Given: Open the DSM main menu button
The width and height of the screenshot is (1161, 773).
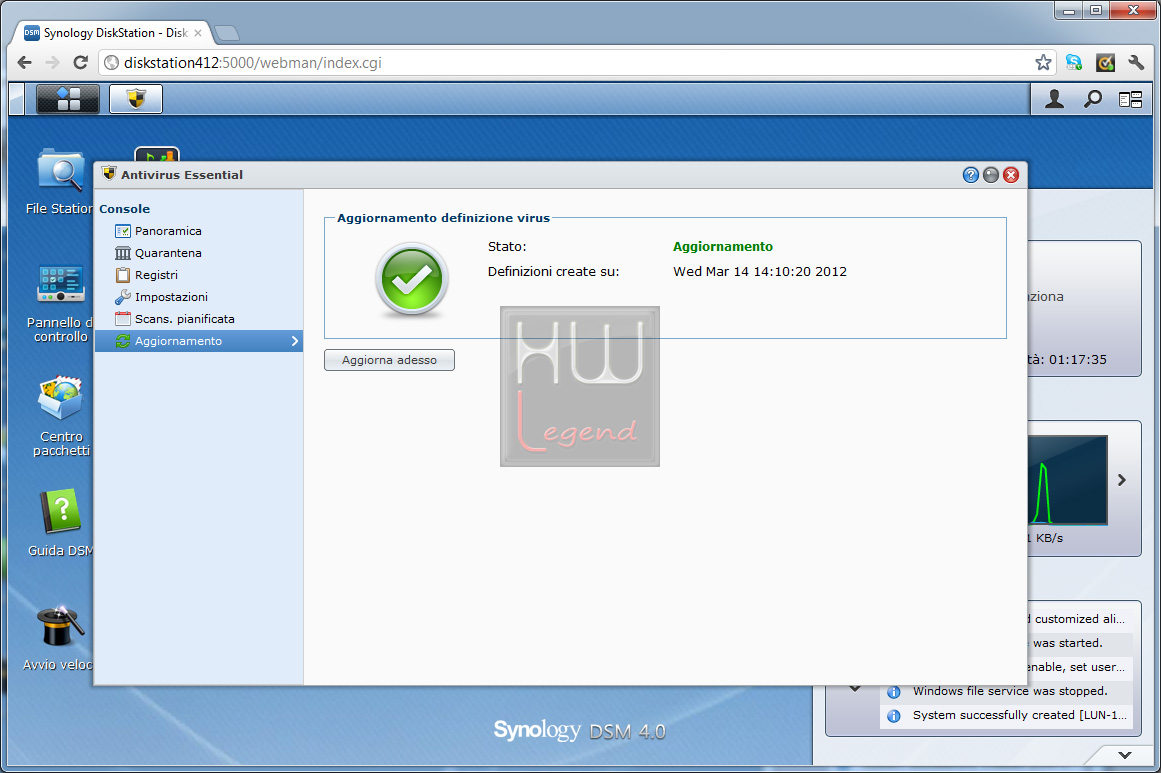Looking at the screenshot, I should point(67,98).
